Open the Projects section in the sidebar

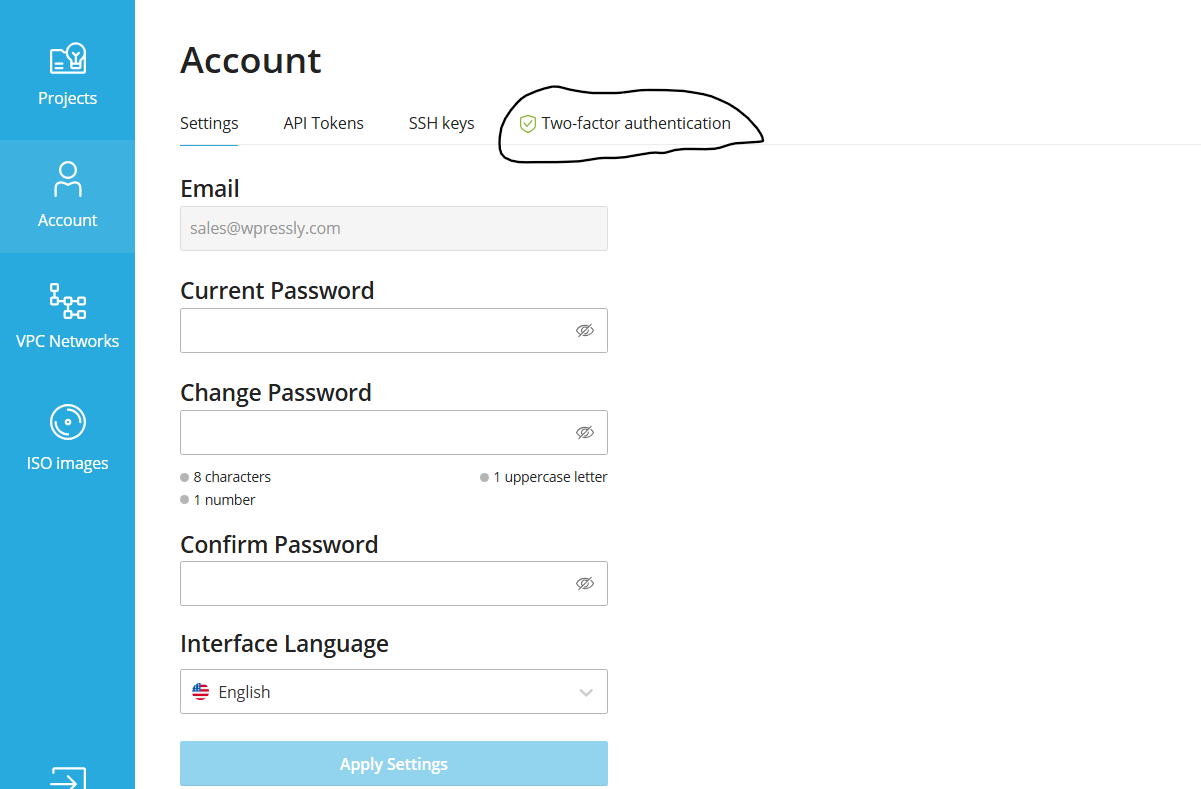tap(67, 70)
